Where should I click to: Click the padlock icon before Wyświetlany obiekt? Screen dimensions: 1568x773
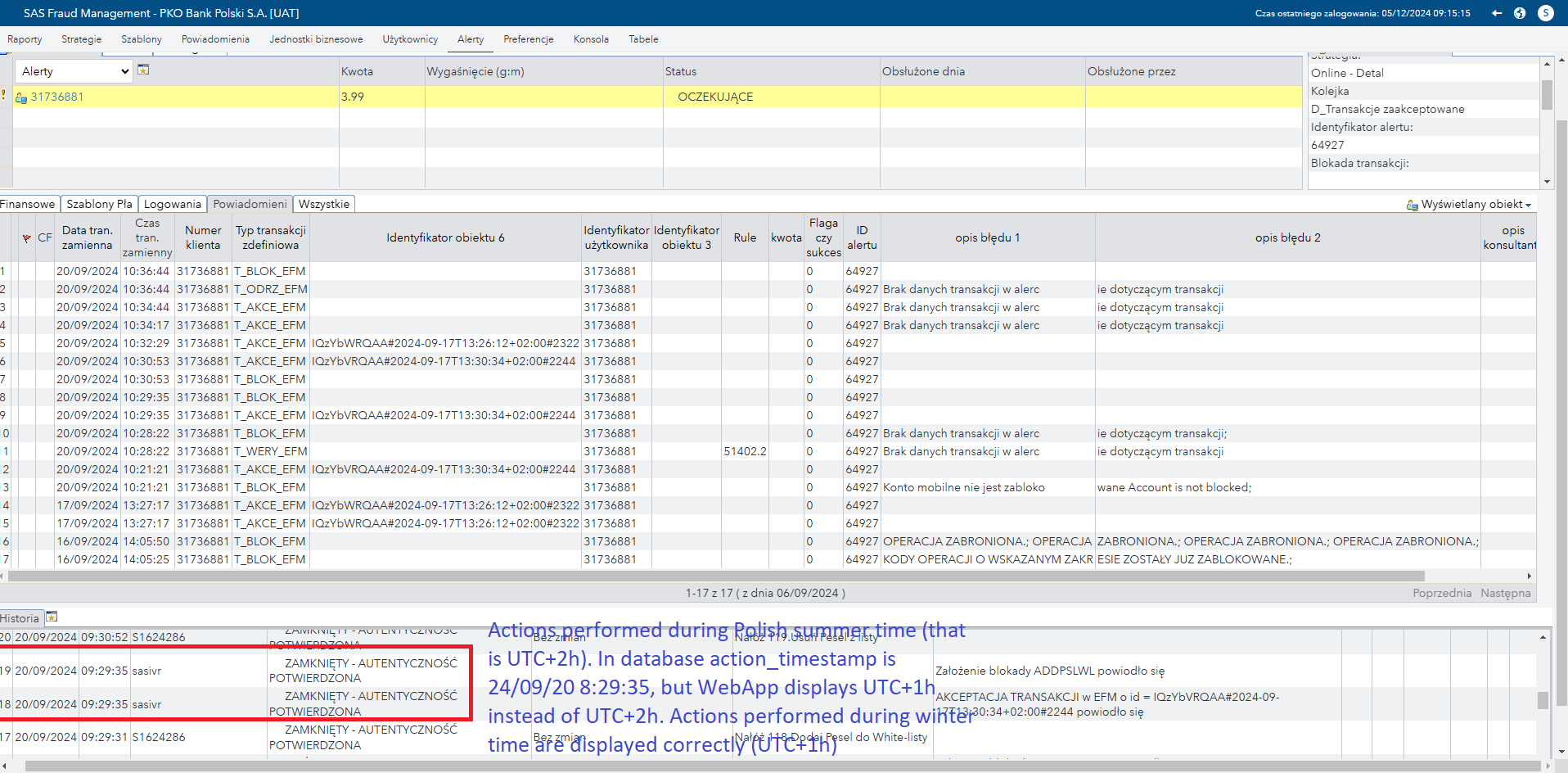(x=1411, y=204)
